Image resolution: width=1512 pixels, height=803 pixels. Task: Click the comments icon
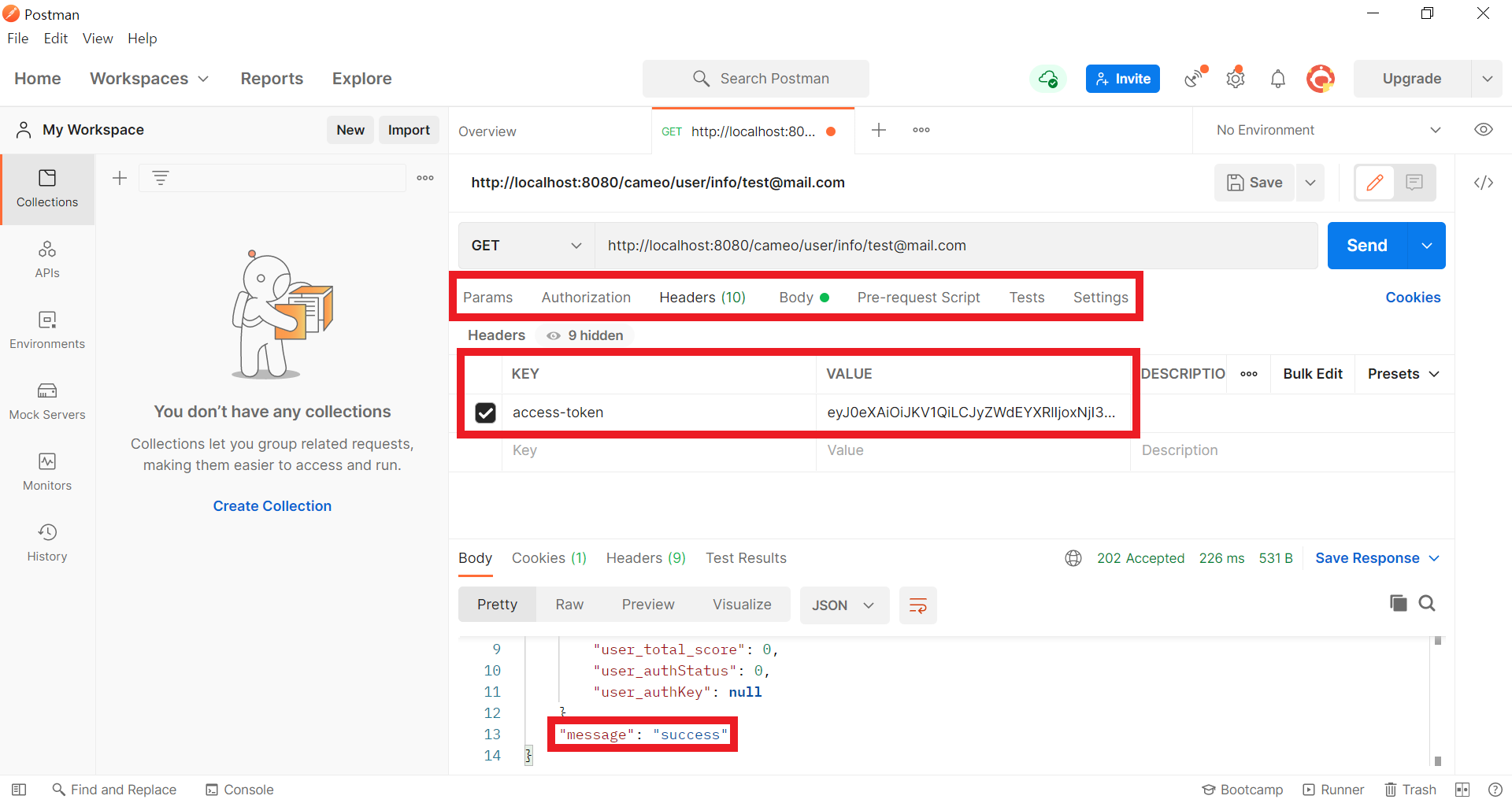1414,183
